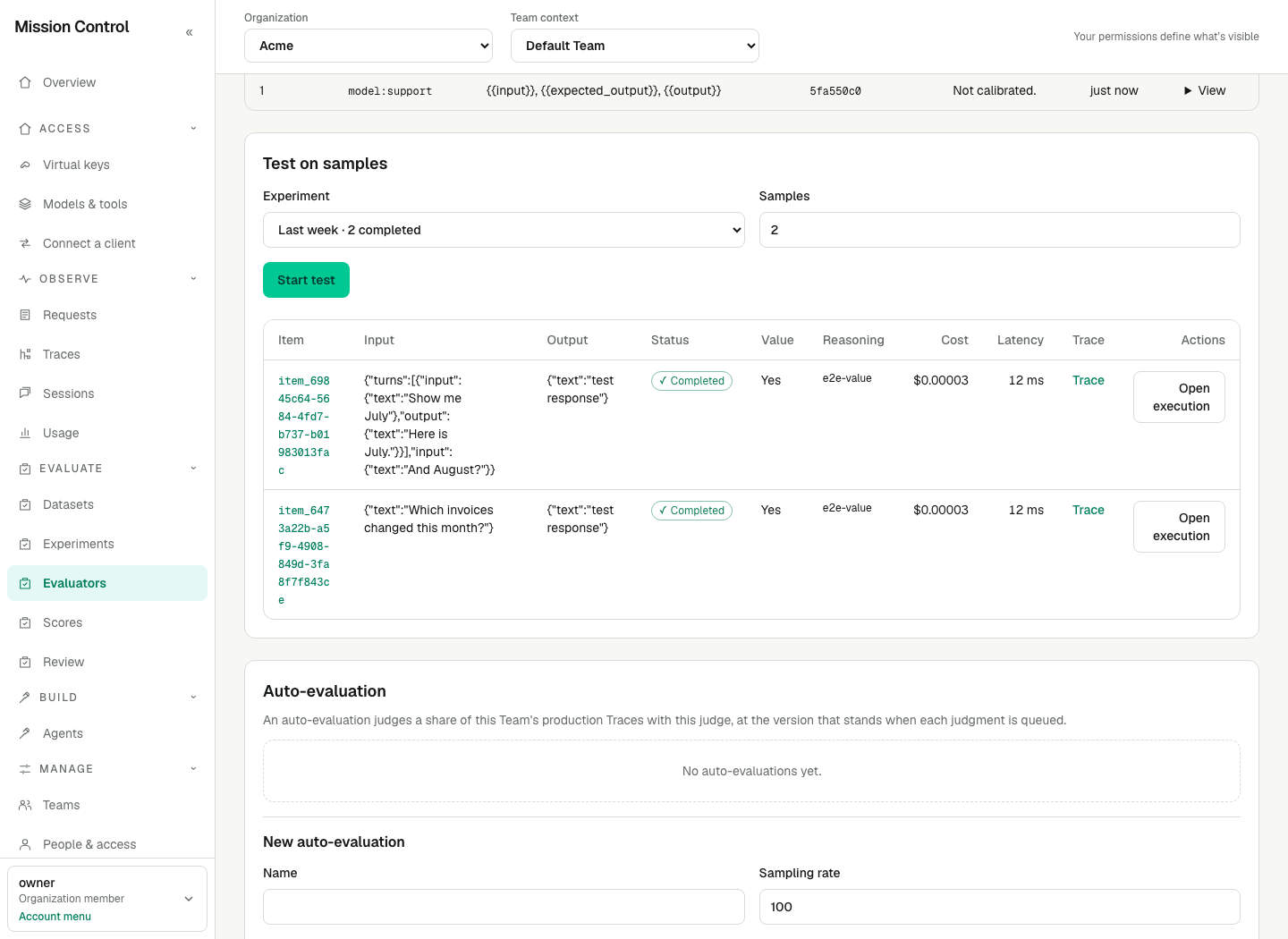Image resolution: width=1288 pixels, height=939 pixels.
Task: Click the Review clipboard icon
Action: click(x=25, y=662)
